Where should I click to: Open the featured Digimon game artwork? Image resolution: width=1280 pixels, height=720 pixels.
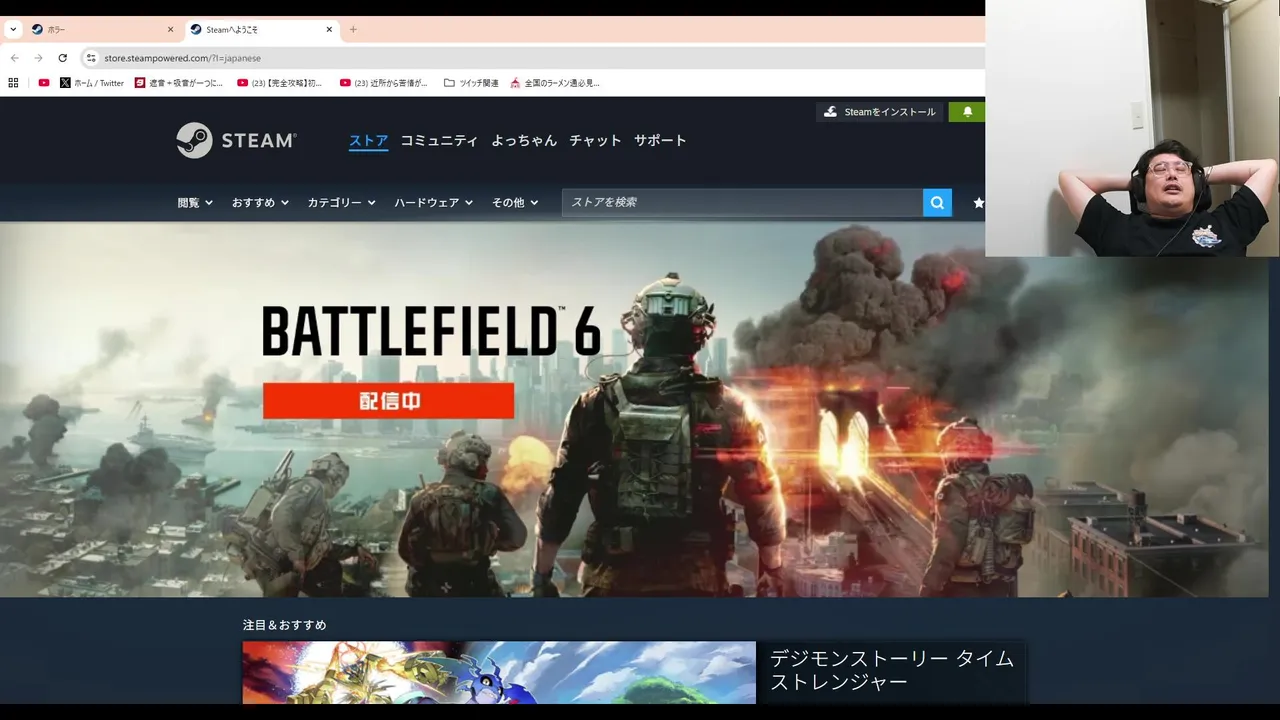[499, 672]
